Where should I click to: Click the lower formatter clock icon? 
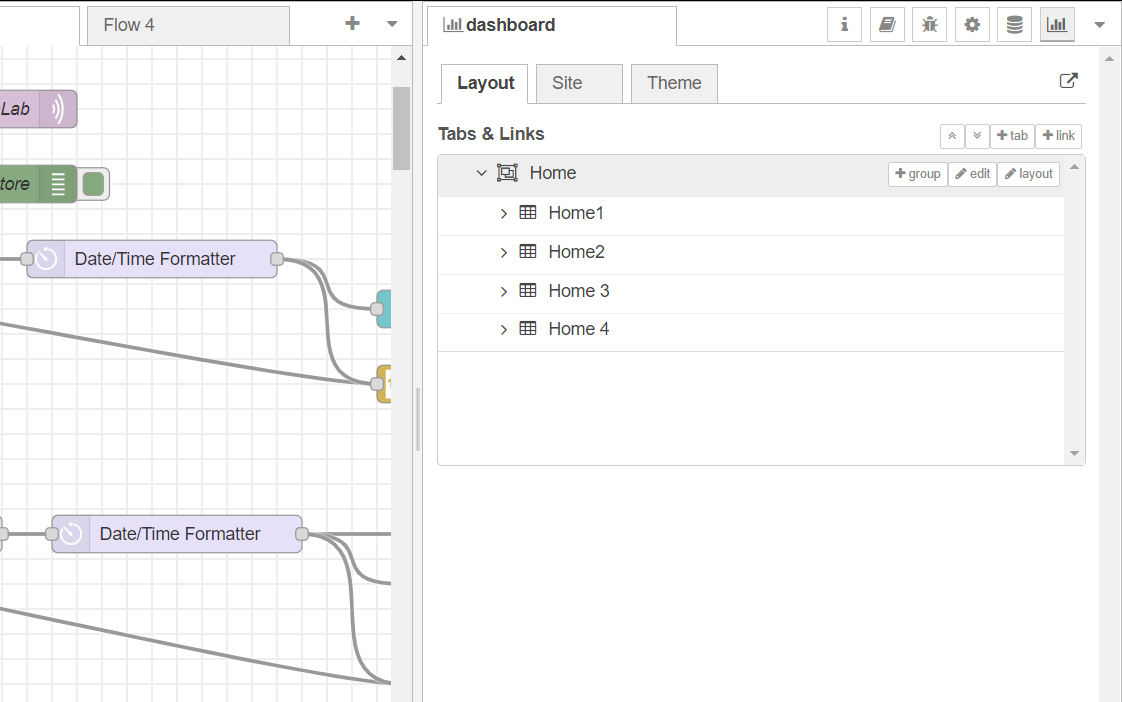coord(71,534)
